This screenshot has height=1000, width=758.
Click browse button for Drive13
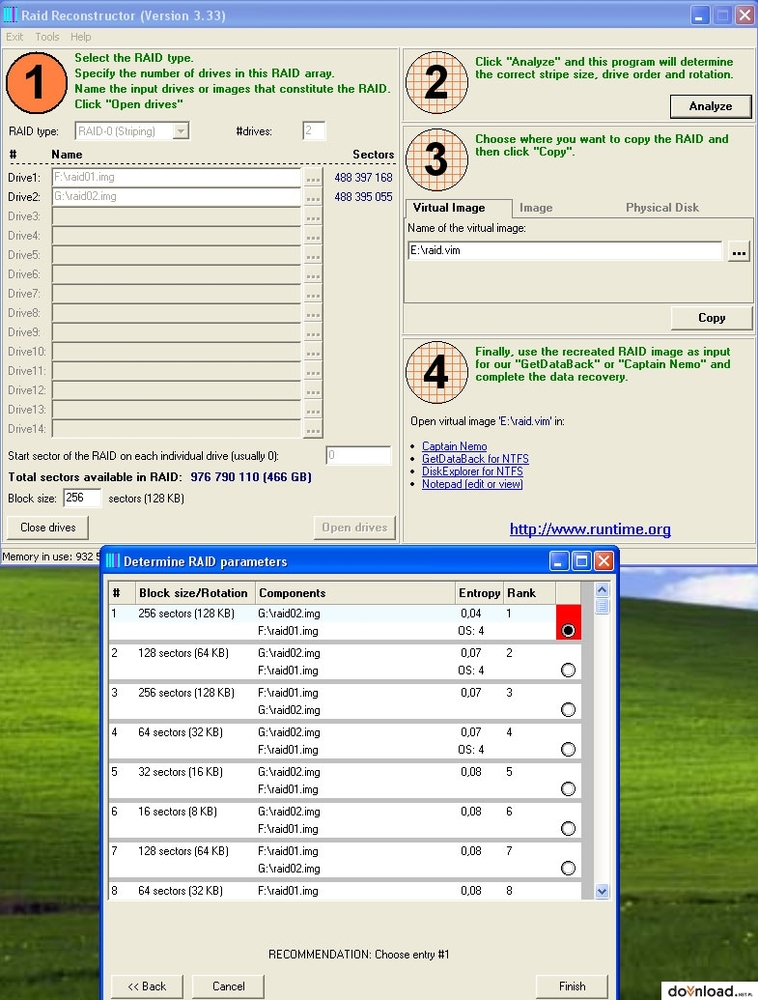click(x=312, y=409)
